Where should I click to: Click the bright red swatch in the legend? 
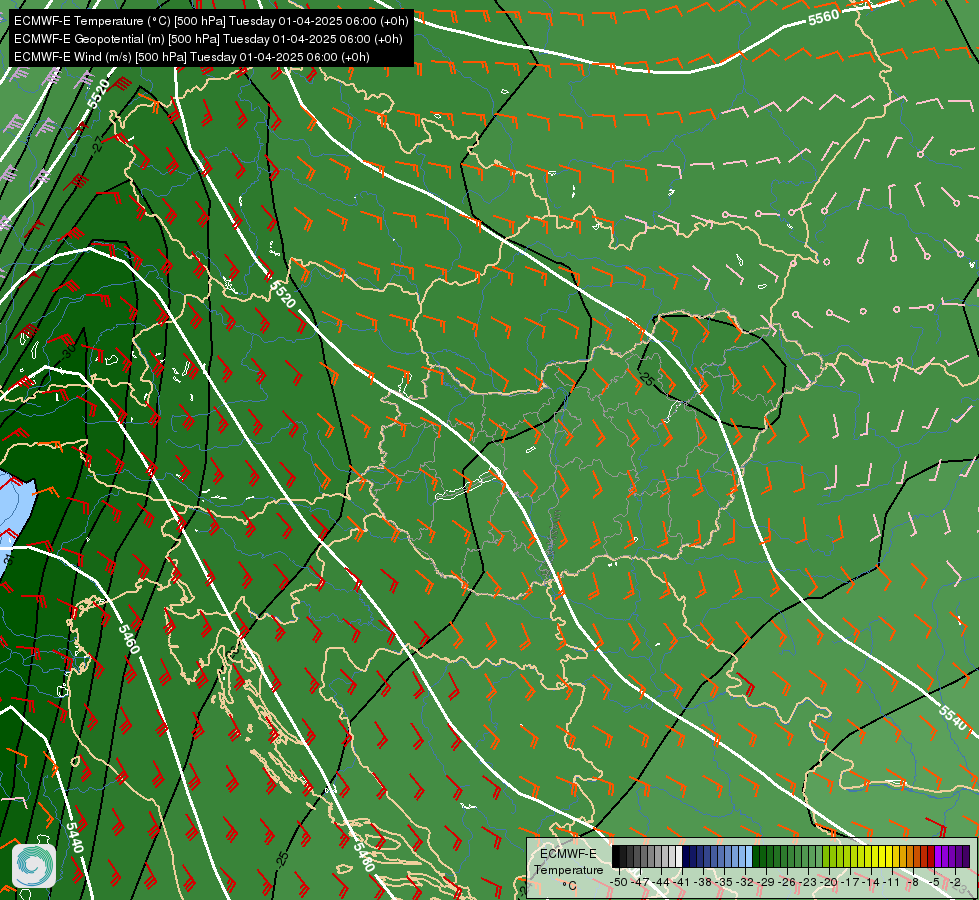pos(931,856)
